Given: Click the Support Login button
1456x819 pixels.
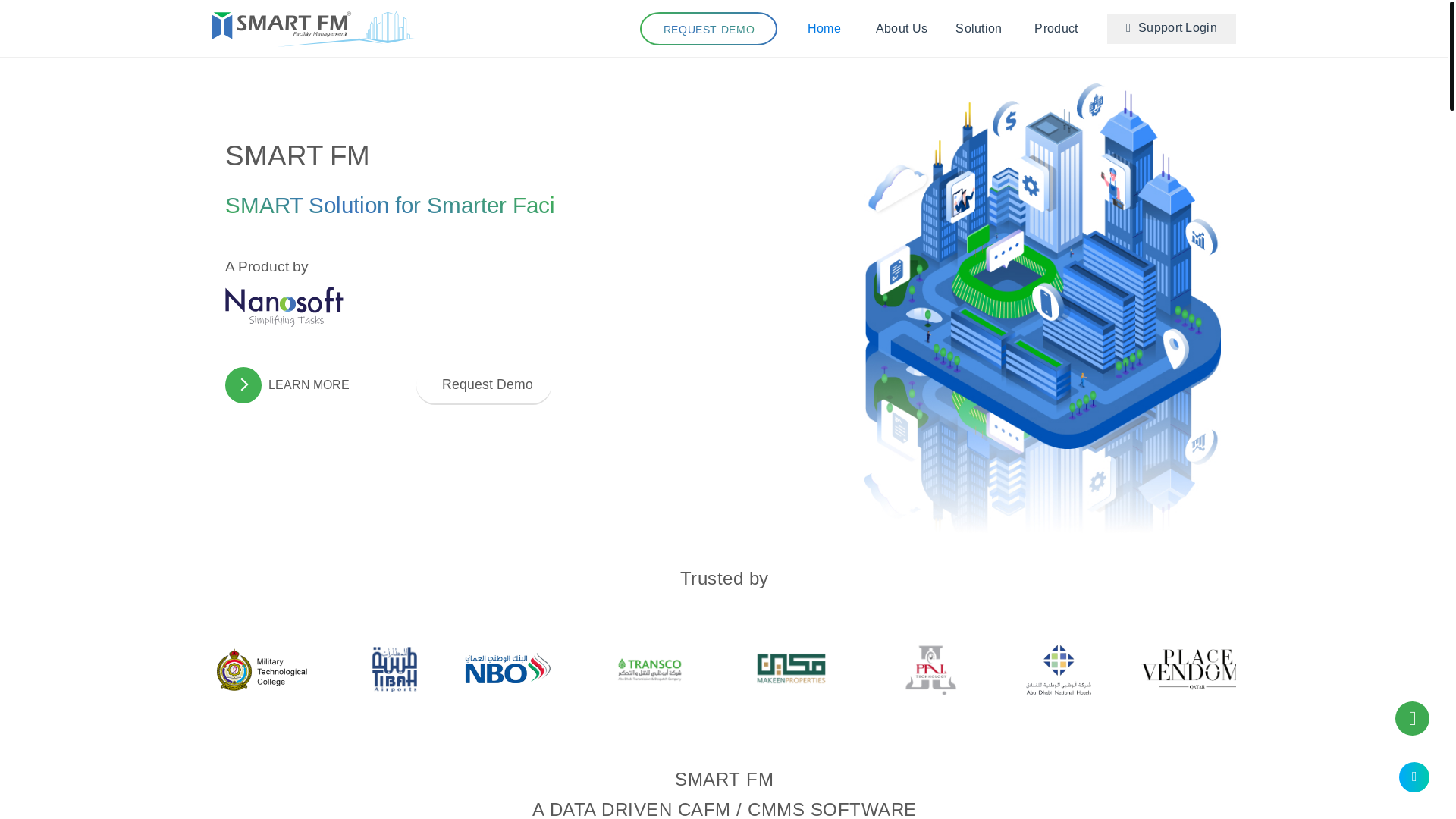Looking at the screenshot, I should pos(1171,29).
